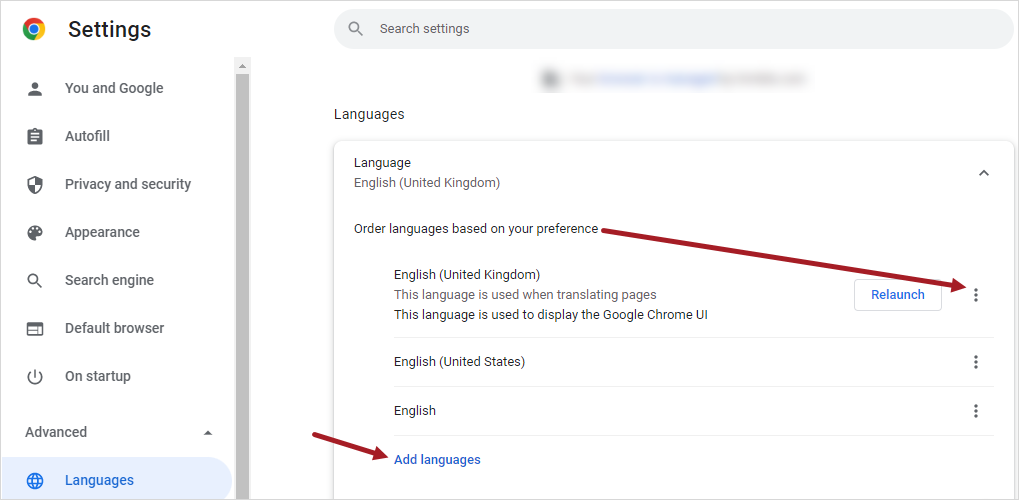The height and width of the screenshot is (500, 1019).
Task: Open more actions for English (United States)
Action: (x=975, y=362)
